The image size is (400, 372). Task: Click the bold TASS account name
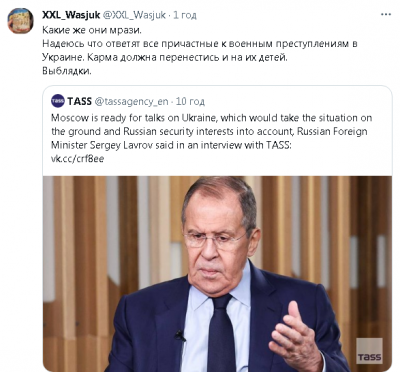tap(79, 101)
